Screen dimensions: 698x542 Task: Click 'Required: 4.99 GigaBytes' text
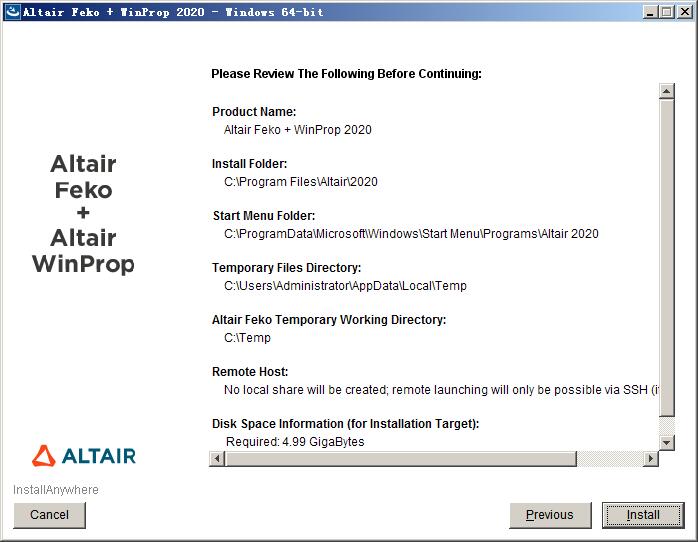click(x=295, y=442)
